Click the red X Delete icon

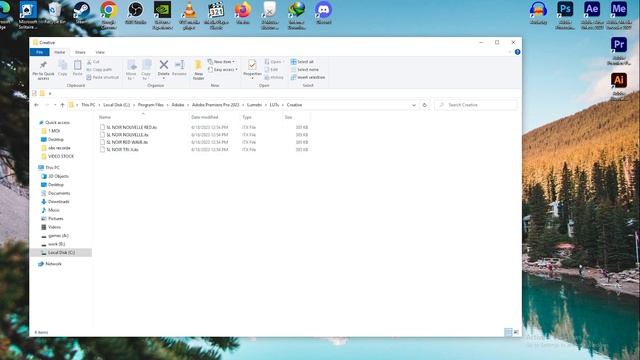pos(164,64)
